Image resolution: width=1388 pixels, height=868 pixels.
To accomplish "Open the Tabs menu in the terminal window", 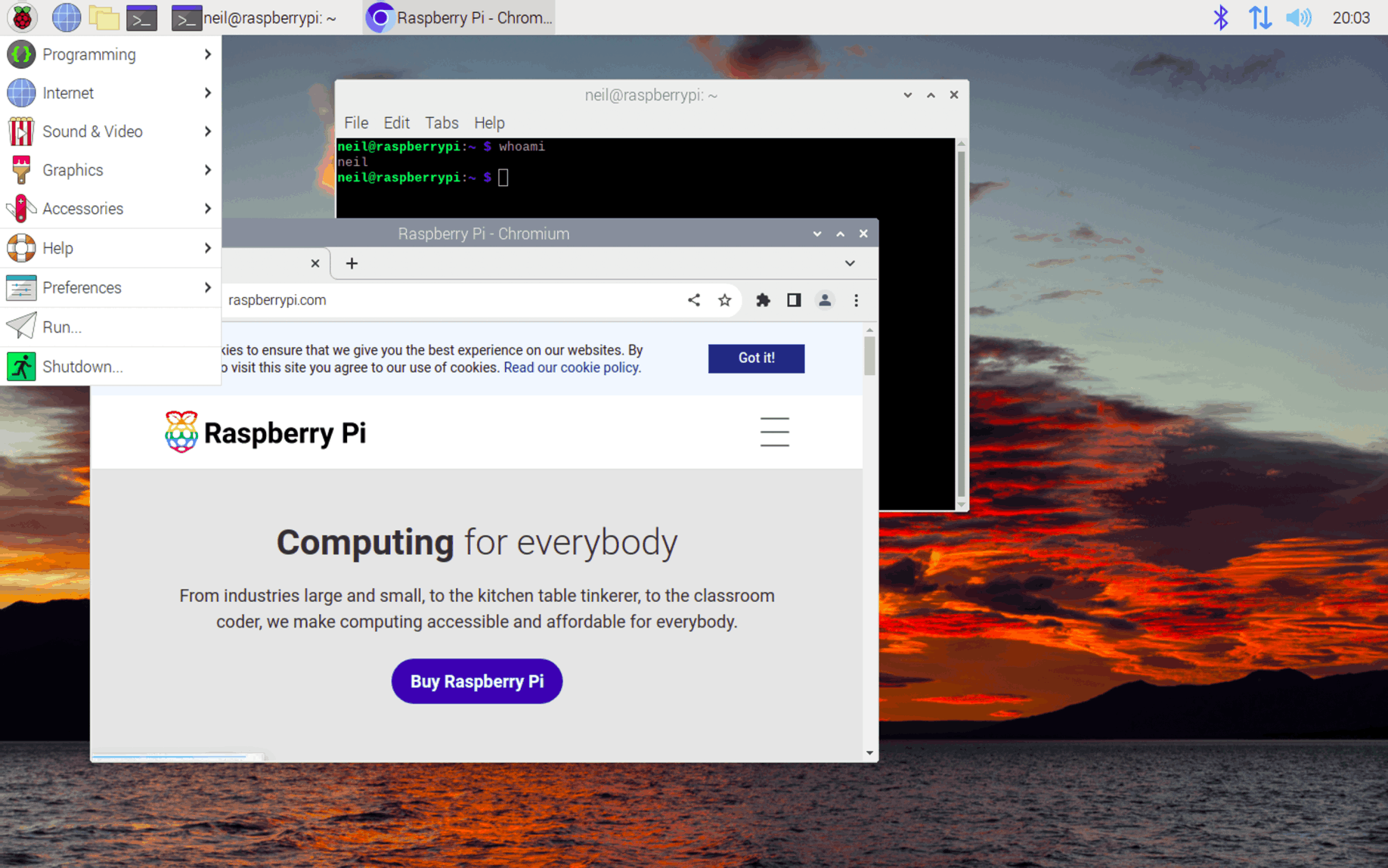I will point(441,122).
